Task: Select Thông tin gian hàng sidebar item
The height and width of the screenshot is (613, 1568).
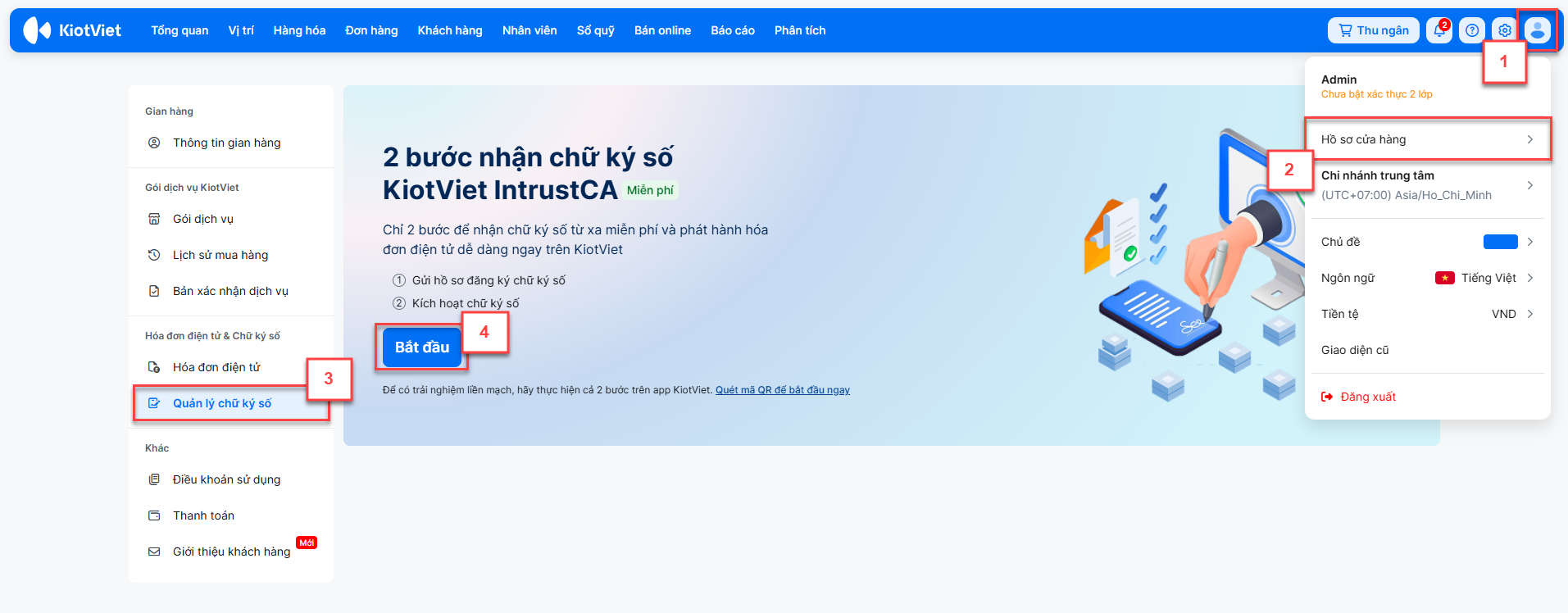Action: (231, 143)
